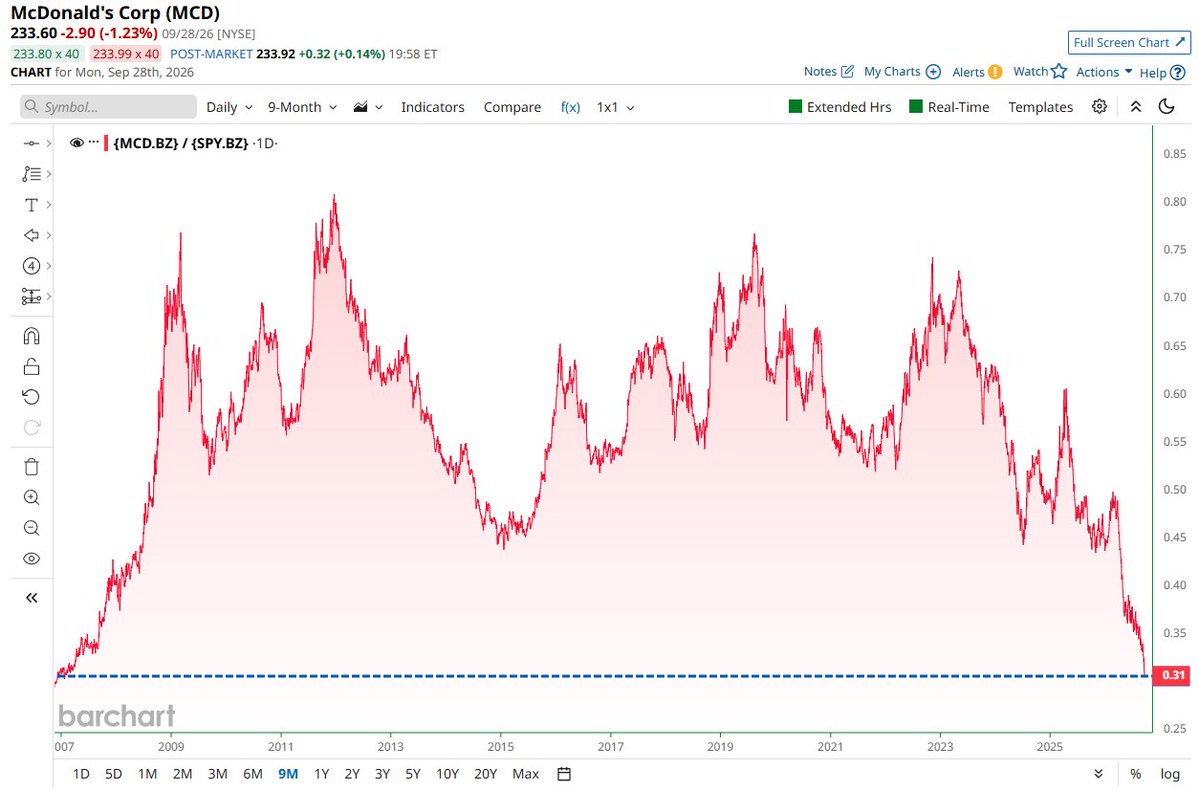This screenshot has height=790, width=1199.
Task: Switch to dark mode moon icon
Action: [x=1166, y=107]
